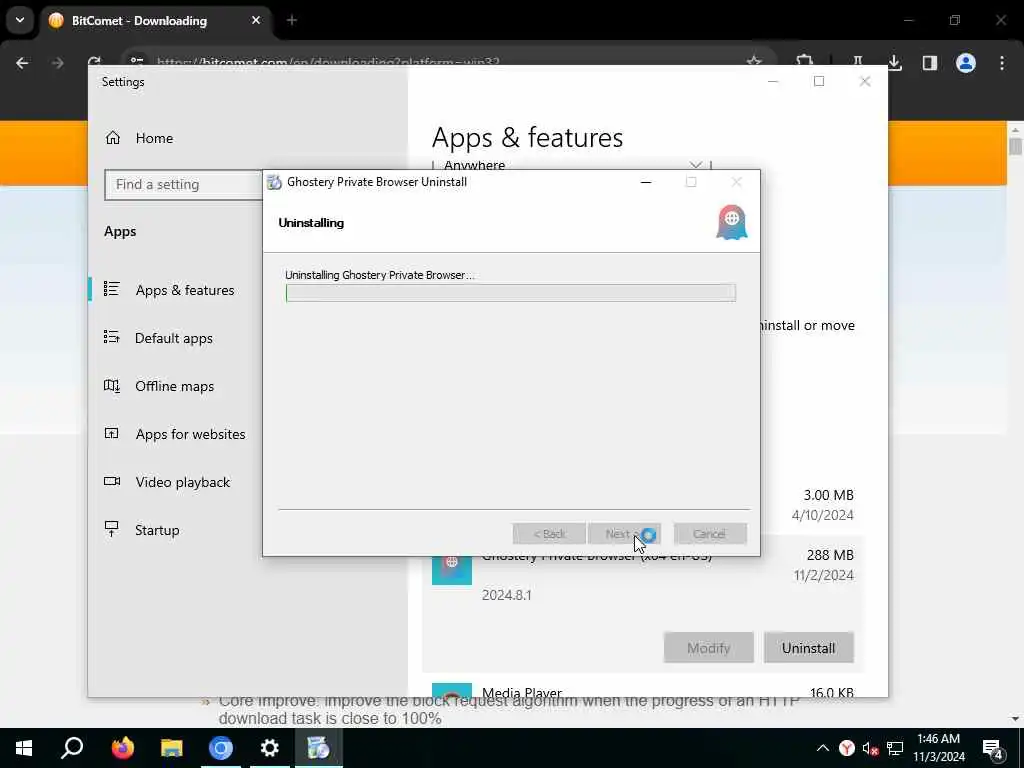Click the disabled Back button in uninstaller
Viewport: 1024px width, 768px height.
click(549, 534)
